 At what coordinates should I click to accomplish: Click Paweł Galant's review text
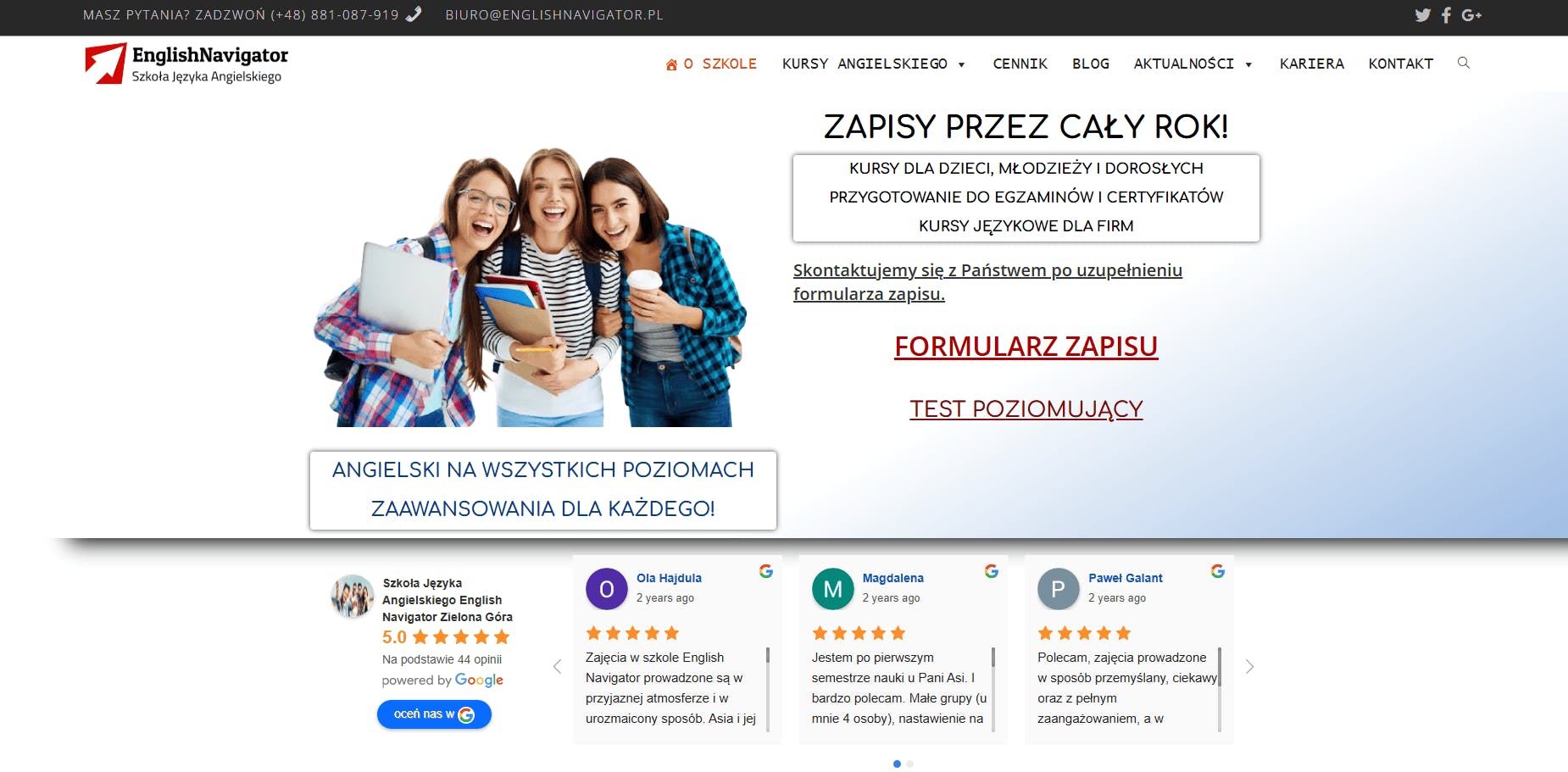[1126, 688]
